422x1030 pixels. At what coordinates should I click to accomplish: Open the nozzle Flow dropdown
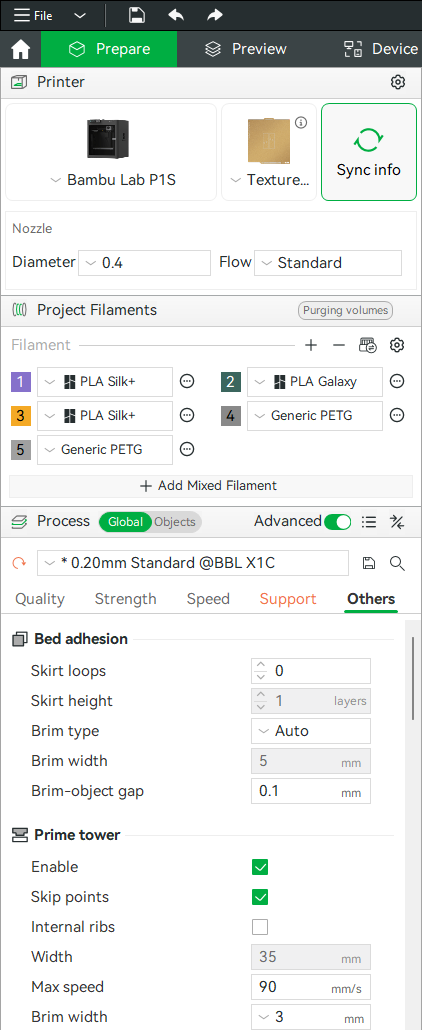(328, 263)
